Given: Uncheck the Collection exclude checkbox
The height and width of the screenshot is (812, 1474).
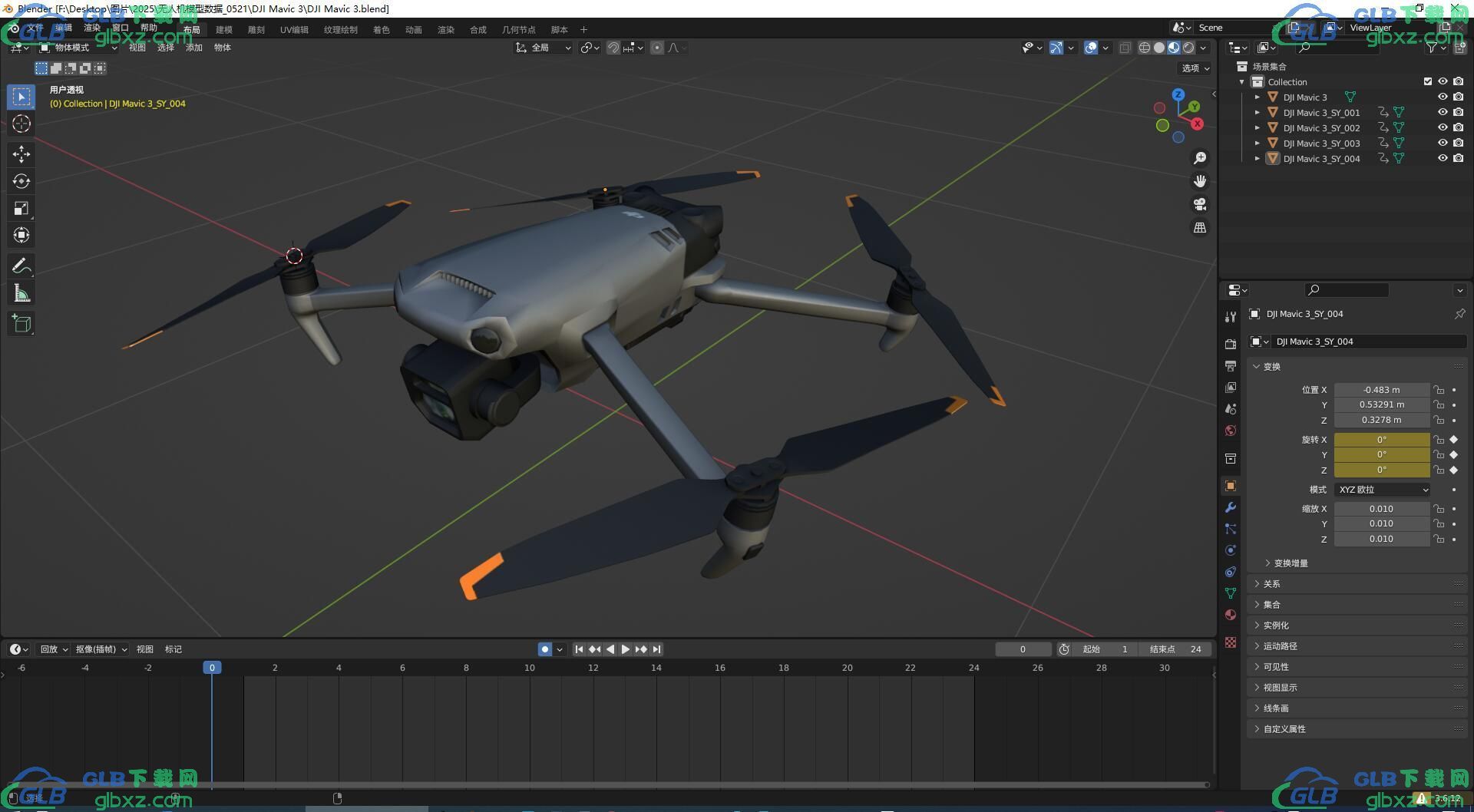Looking at the screenshot, I should (1428, 81).
